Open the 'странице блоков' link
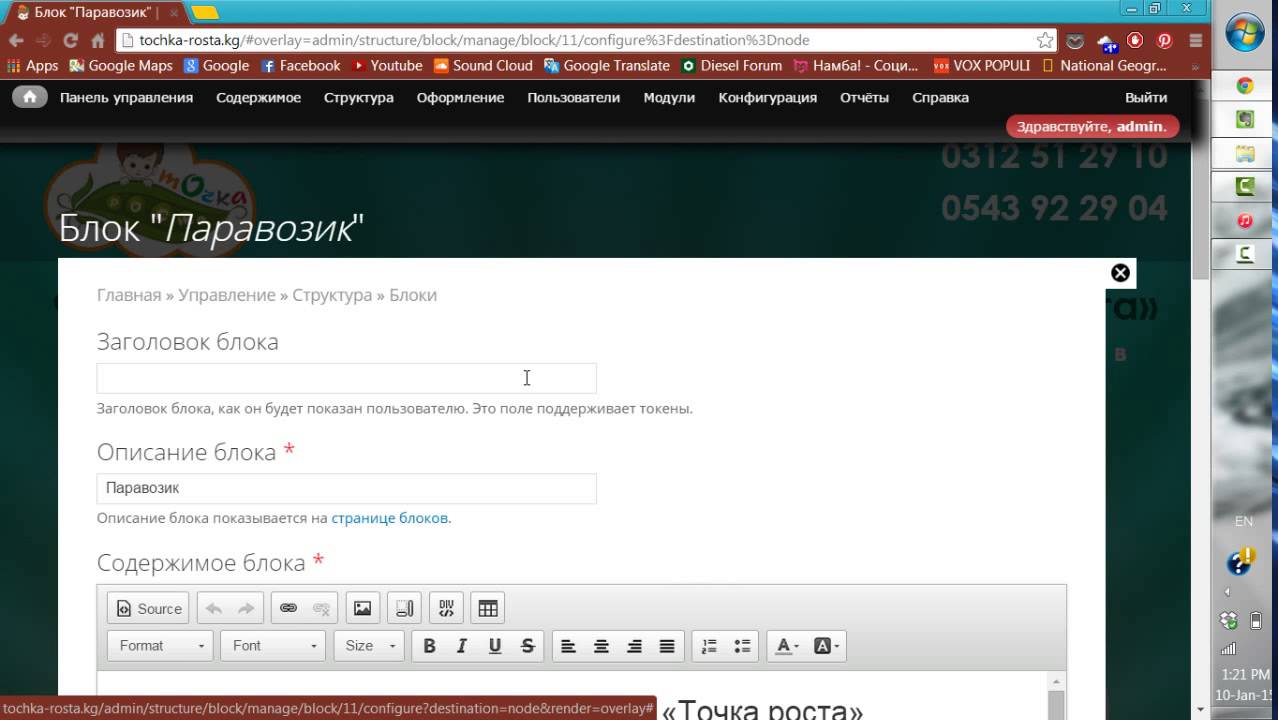This screenshot has width=1278, height=720. point(389,518)
